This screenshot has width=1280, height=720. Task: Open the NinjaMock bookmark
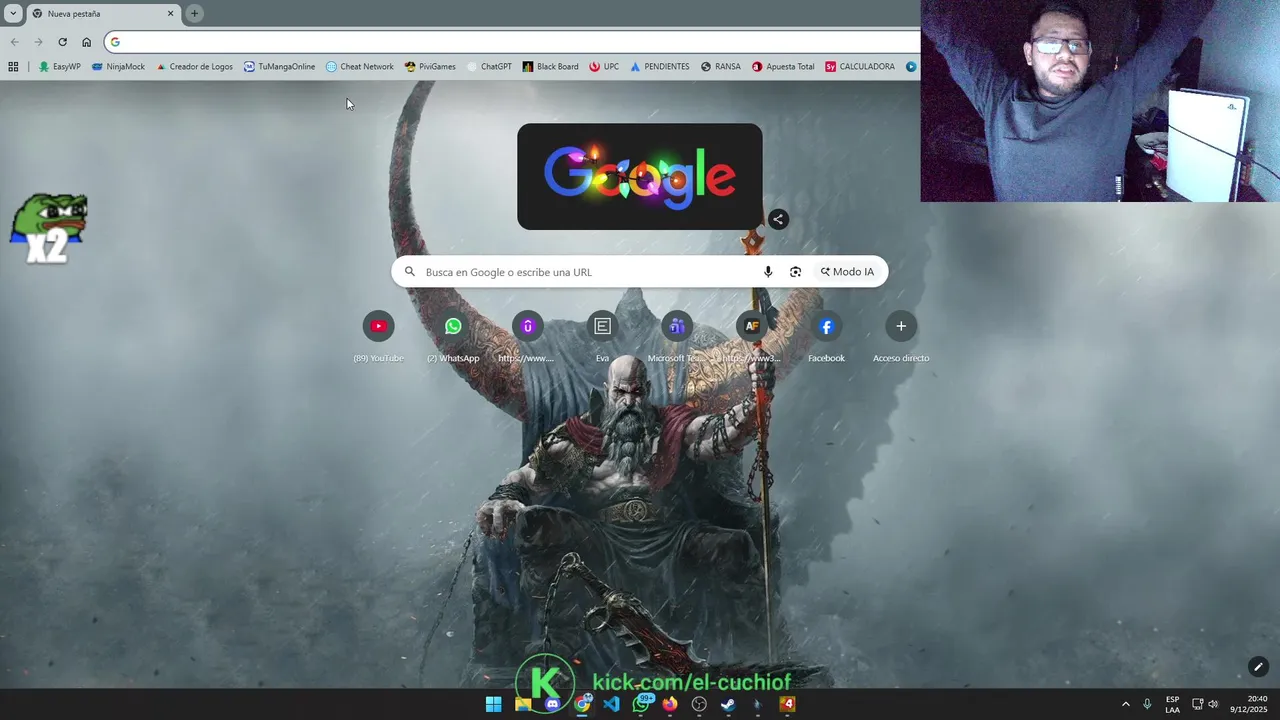(x=118, y=67)
